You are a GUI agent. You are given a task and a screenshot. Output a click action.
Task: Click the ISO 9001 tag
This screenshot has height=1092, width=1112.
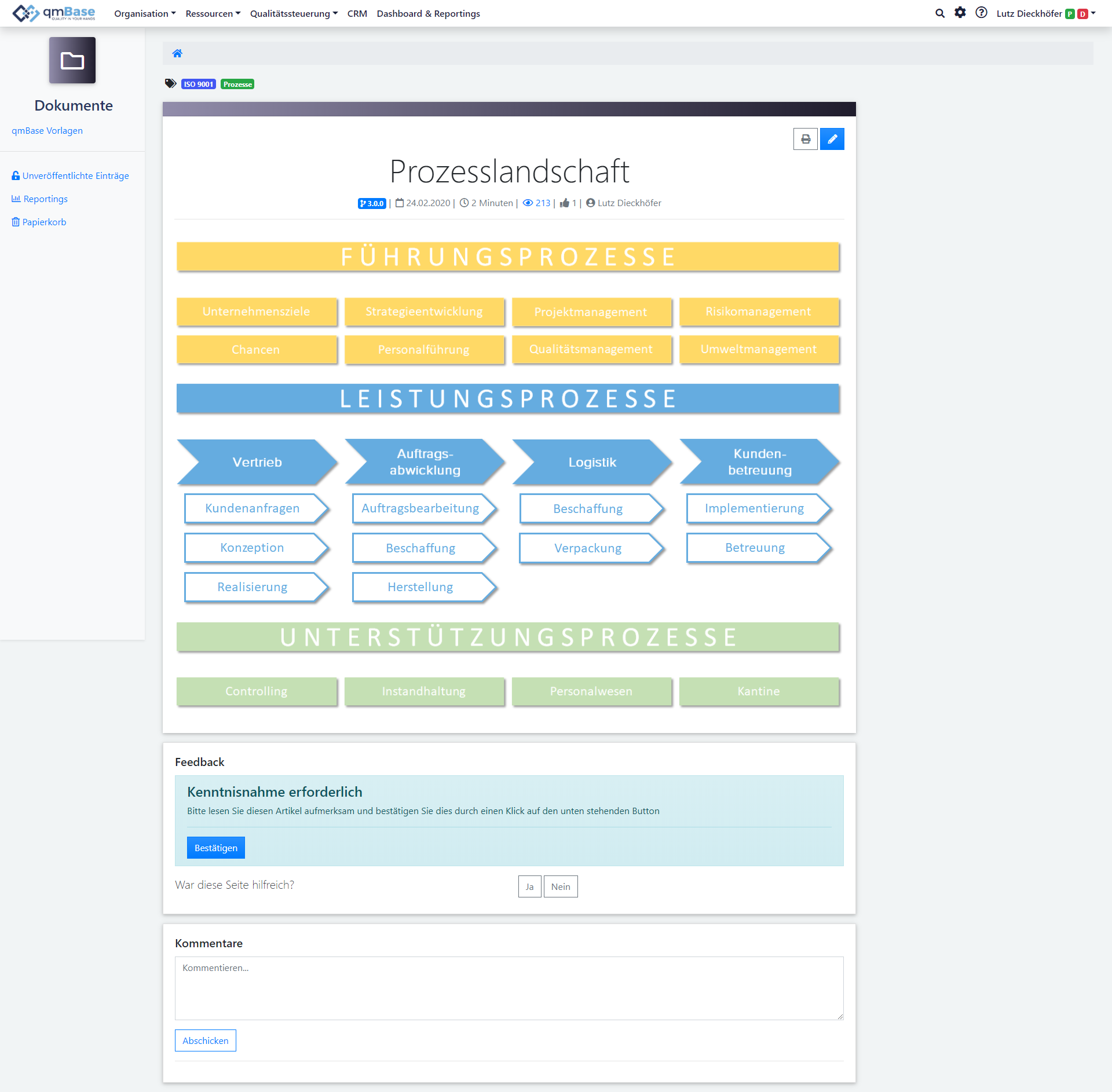(198, 84)
